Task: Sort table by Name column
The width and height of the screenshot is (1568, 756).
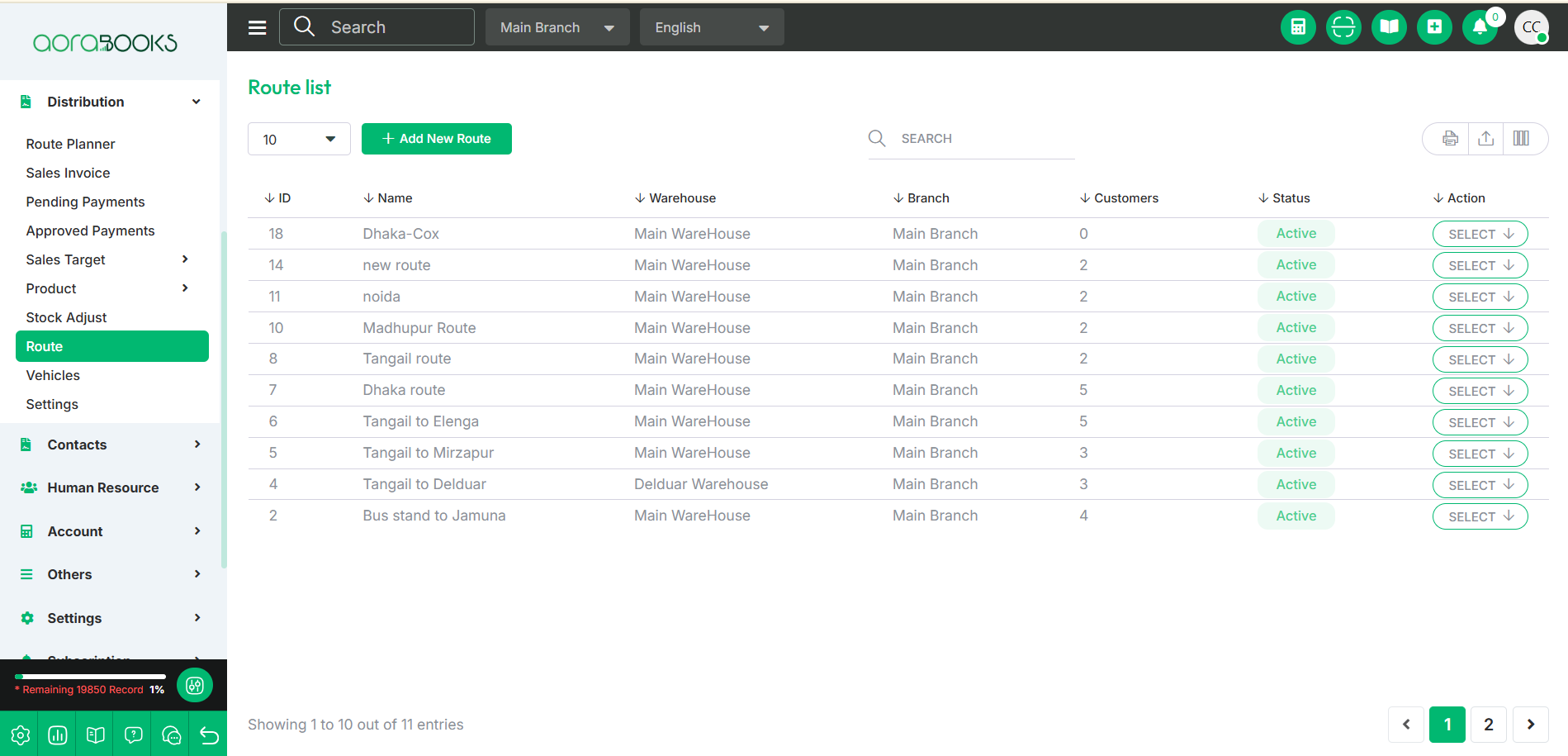Action: [x=388, y=198]
